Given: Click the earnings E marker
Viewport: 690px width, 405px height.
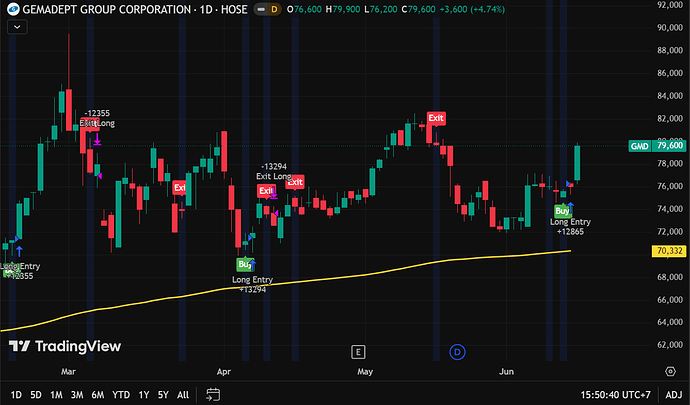Looking at the screenshot, I should [358, 352].
